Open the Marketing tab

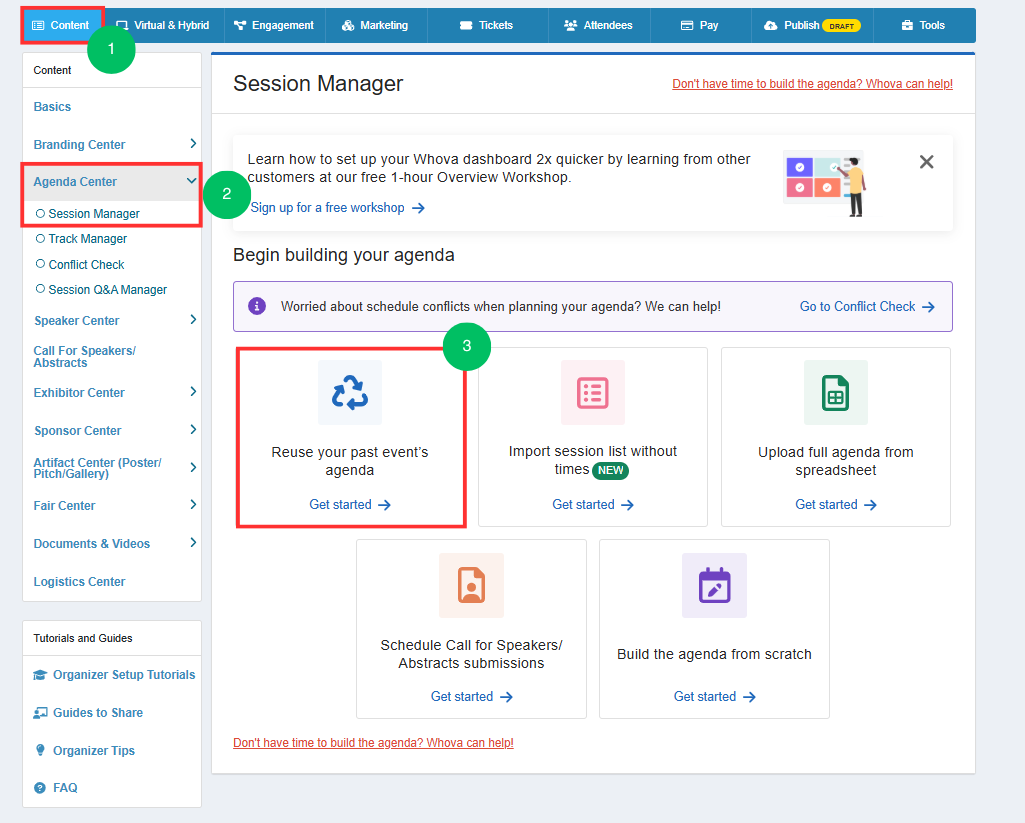[x=375, y=25]
